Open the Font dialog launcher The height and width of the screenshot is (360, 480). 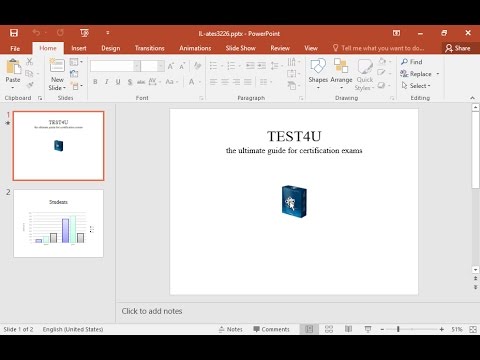click(201, 98)
